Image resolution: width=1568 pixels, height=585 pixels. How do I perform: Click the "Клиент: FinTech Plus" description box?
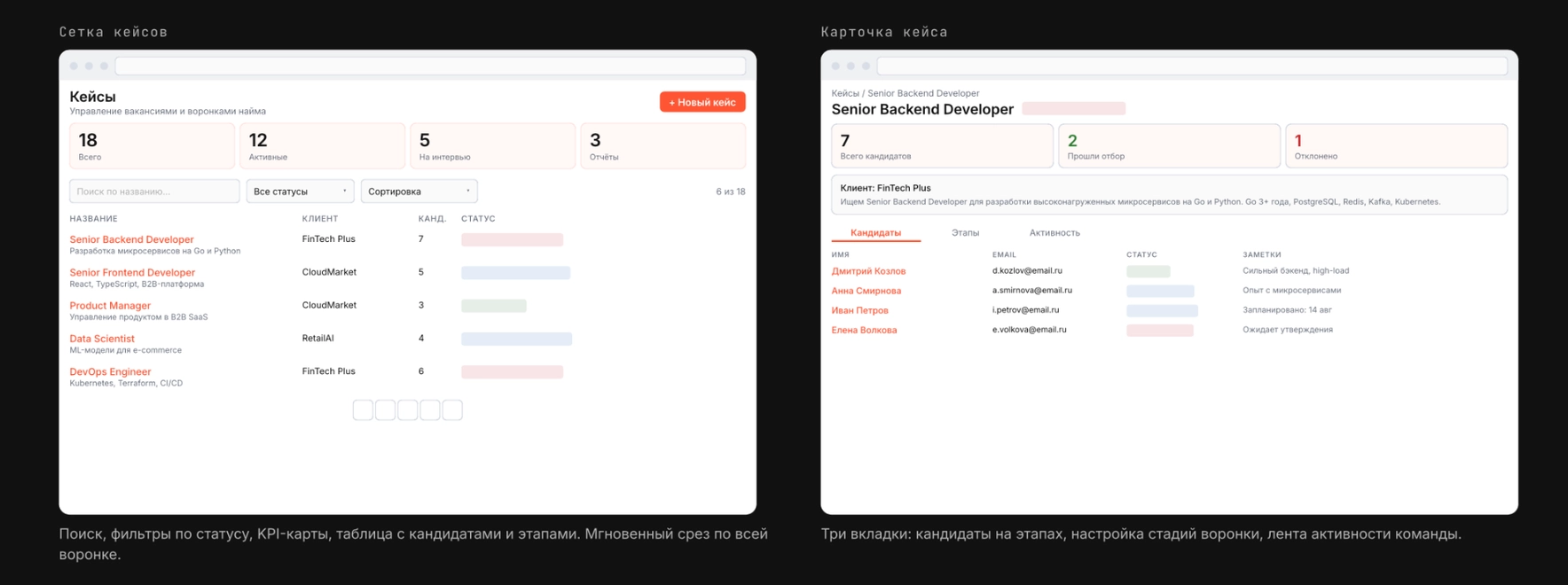point(1169,194)
